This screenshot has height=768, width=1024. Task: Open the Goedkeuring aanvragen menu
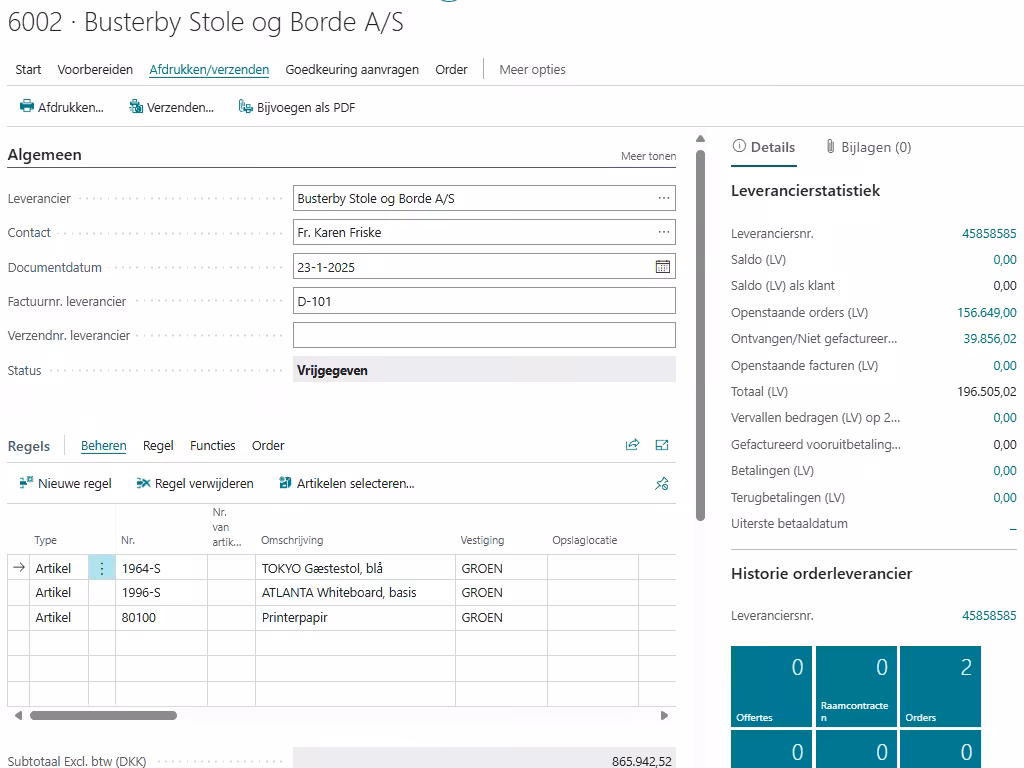tap(352, 70)
